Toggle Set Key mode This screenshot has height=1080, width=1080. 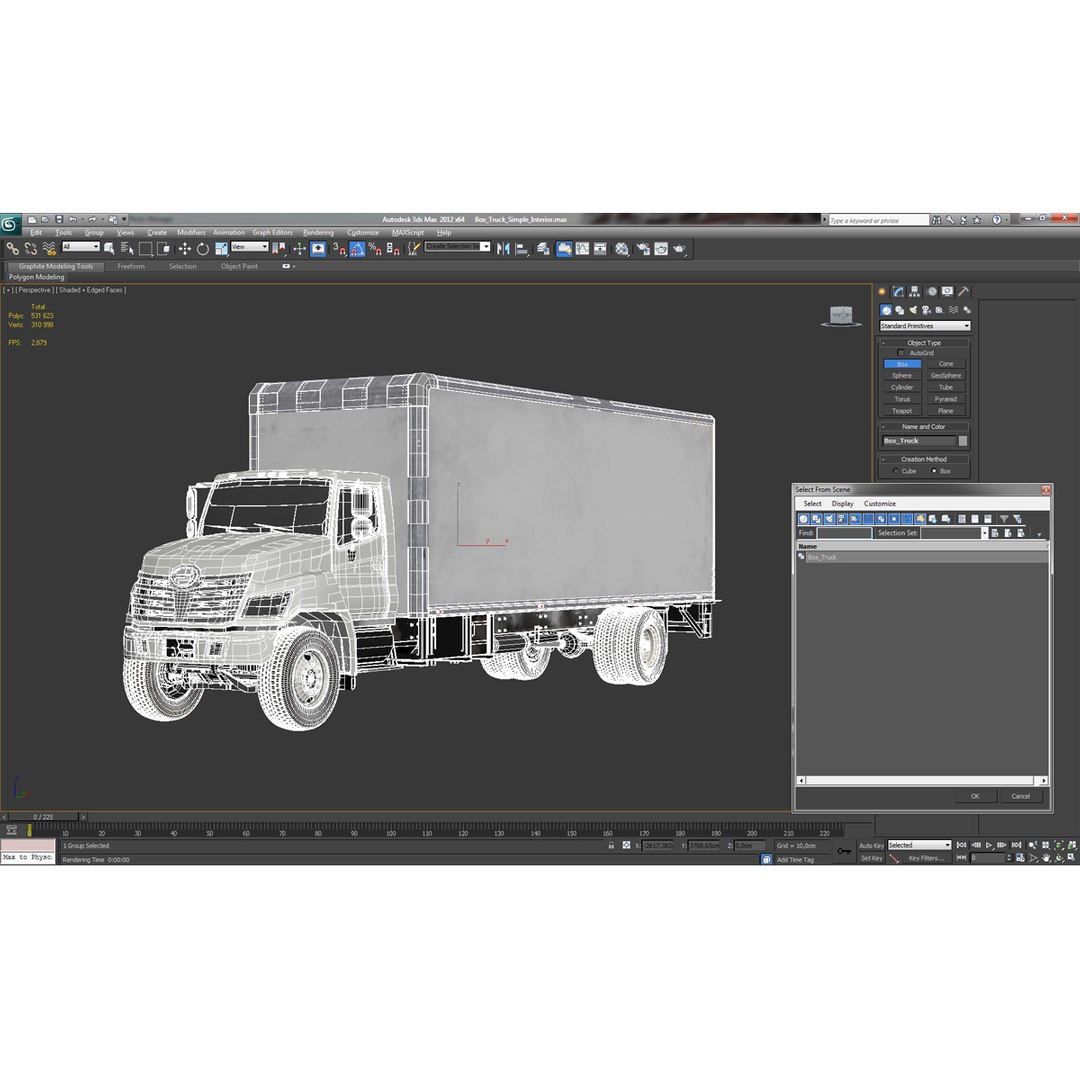point(871,858)
